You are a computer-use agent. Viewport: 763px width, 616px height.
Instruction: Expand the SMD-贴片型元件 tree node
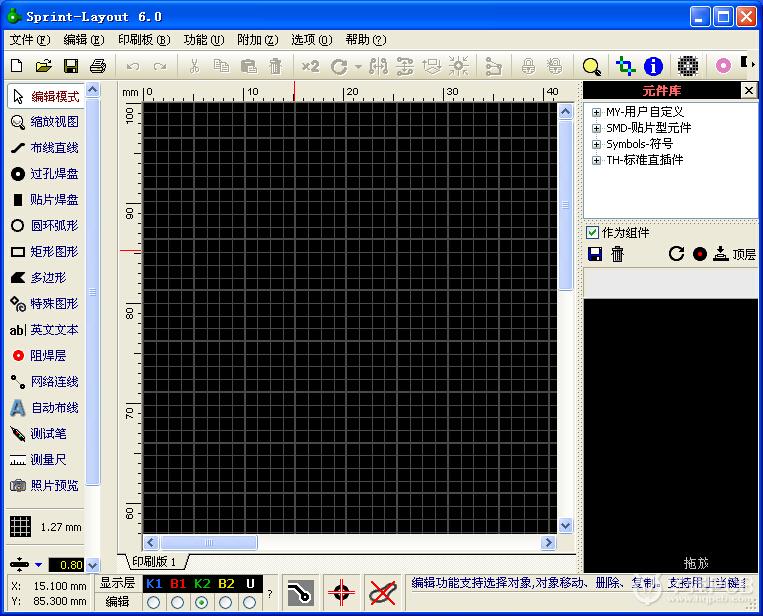pyautogui.click(x=597, y=128)
